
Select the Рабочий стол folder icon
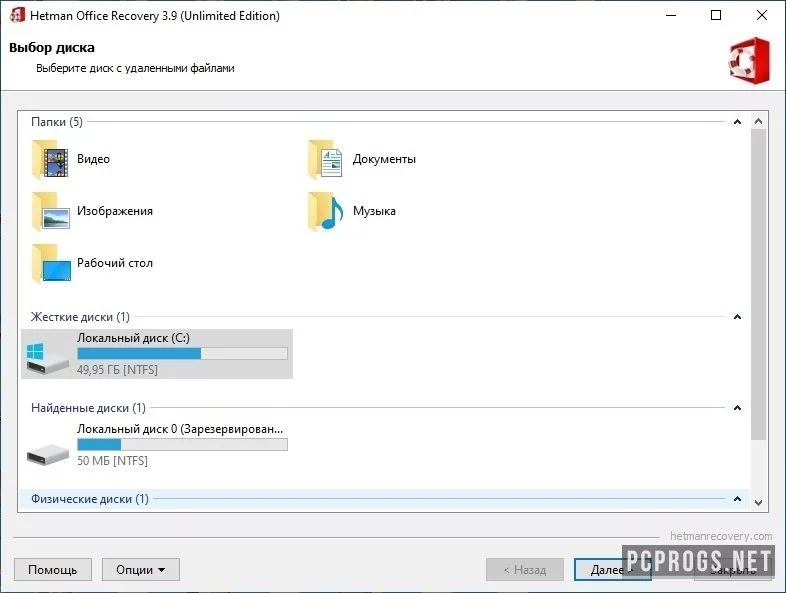[51, 264]
